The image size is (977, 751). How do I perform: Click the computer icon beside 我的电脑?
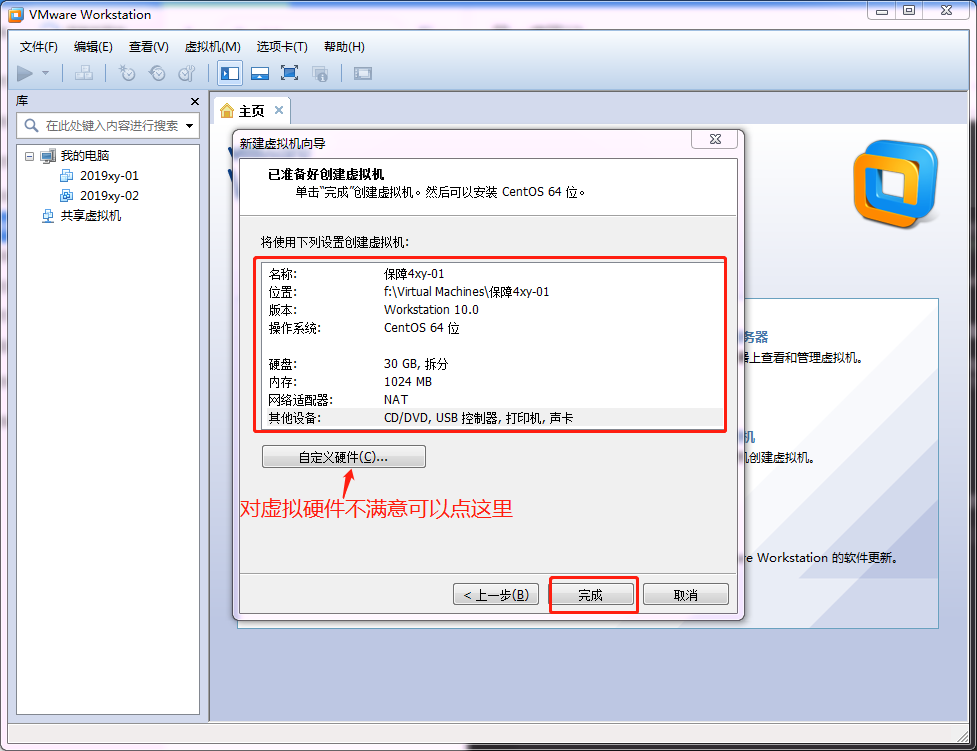48,156
